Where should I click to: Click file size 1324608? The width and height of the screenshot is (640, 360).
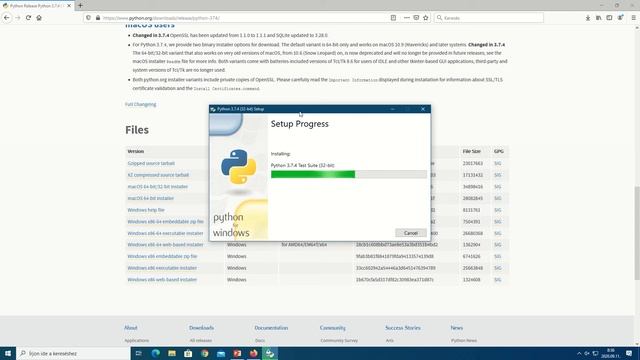point(471,280)
